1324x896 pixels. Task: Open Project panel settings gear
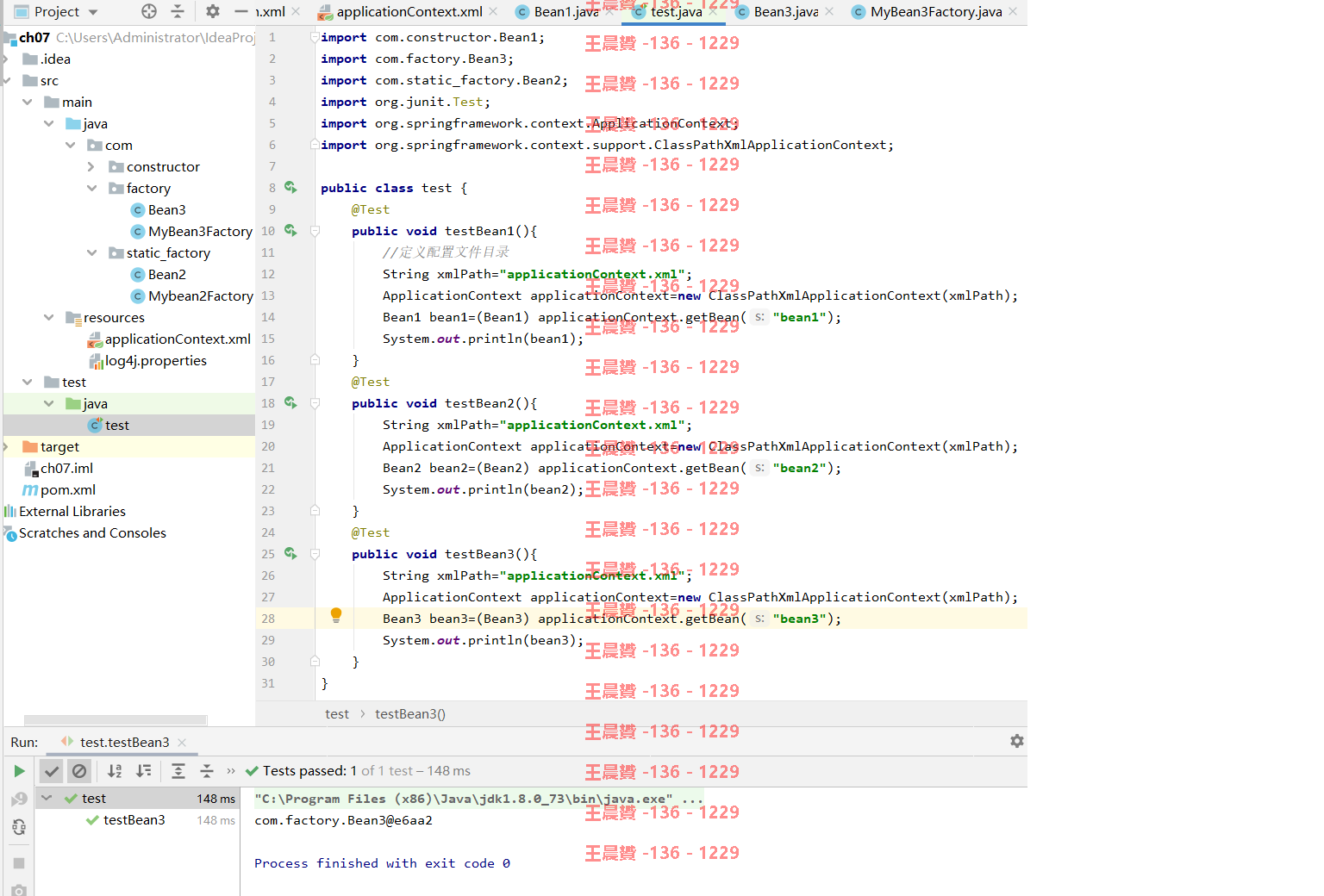click(x=213, y=11)
